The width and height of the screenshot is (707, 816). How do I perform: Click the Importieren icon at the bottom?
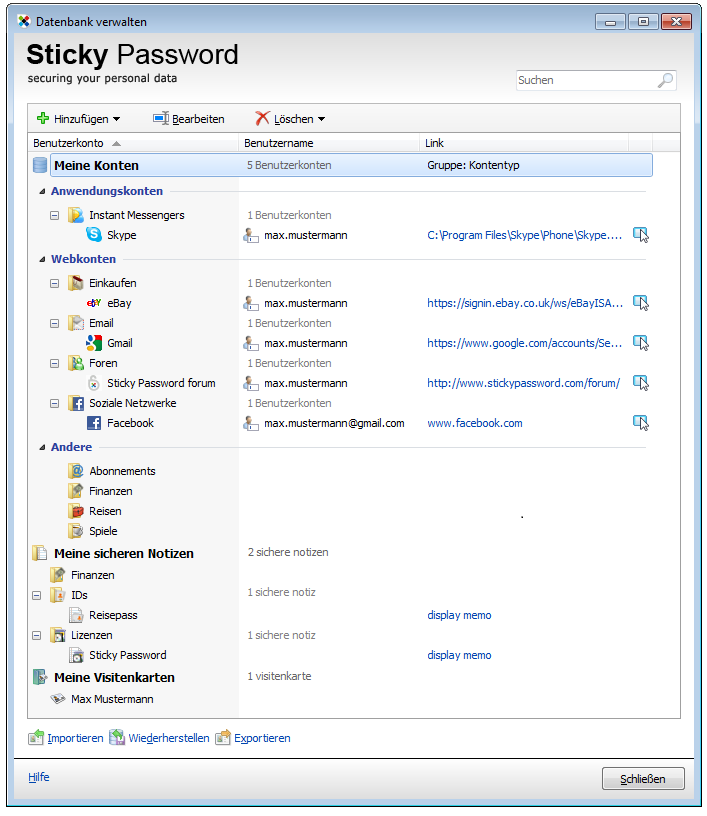pyautogui.click(x=36, y=738)
